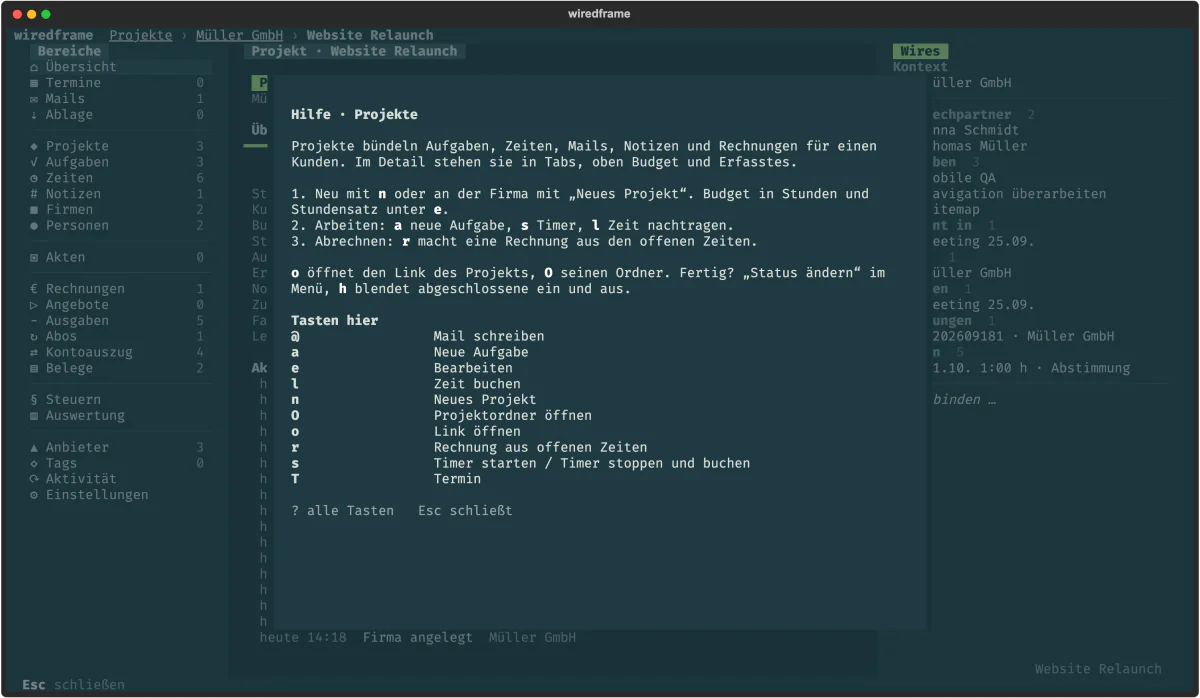Open Steuern via the paragraph icon

point(35,400)
